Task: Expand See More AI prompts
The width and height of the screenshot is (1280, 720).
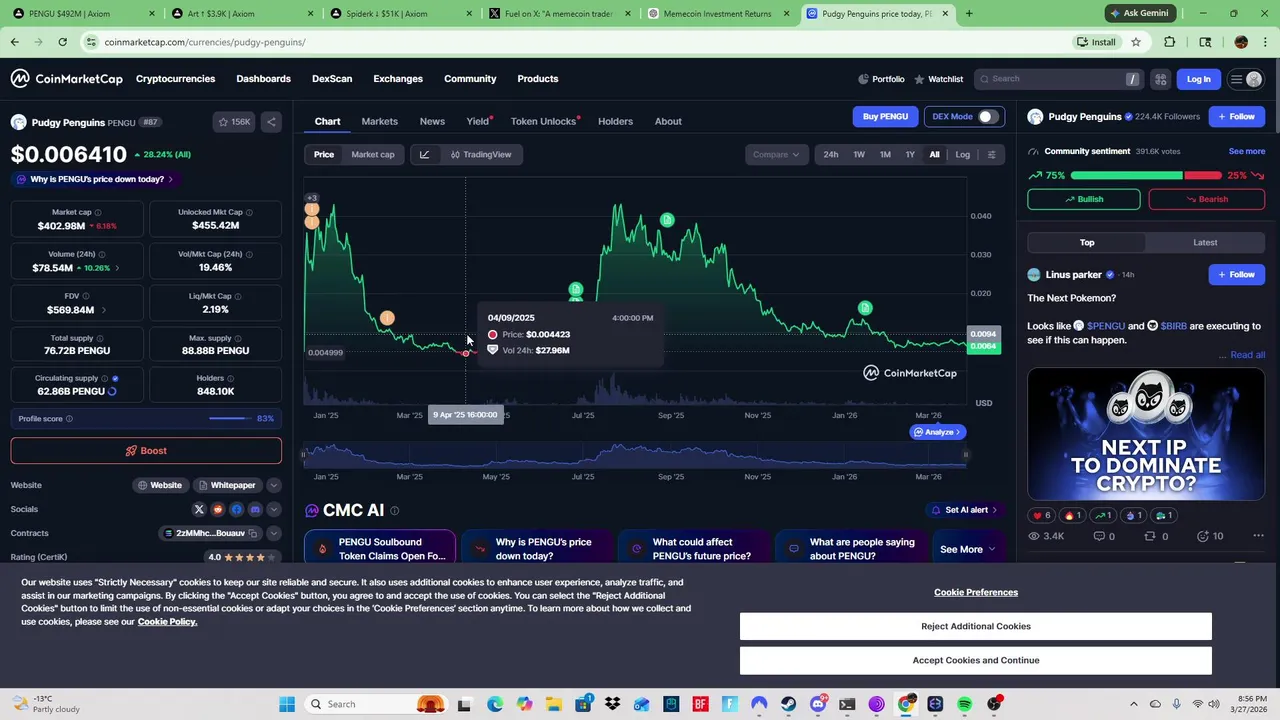Action: coord(967,549)
